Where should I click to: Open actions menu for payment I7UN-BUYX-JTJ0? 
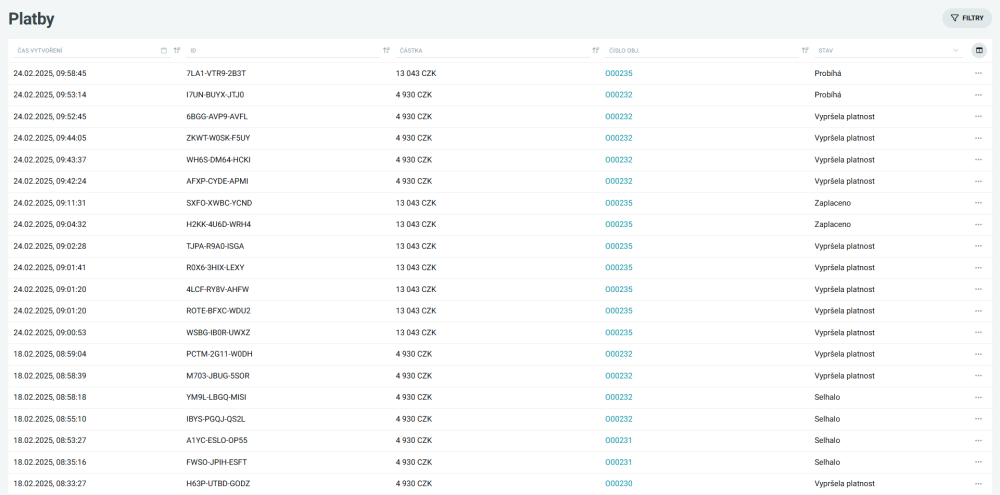click(x=978, y=95)
